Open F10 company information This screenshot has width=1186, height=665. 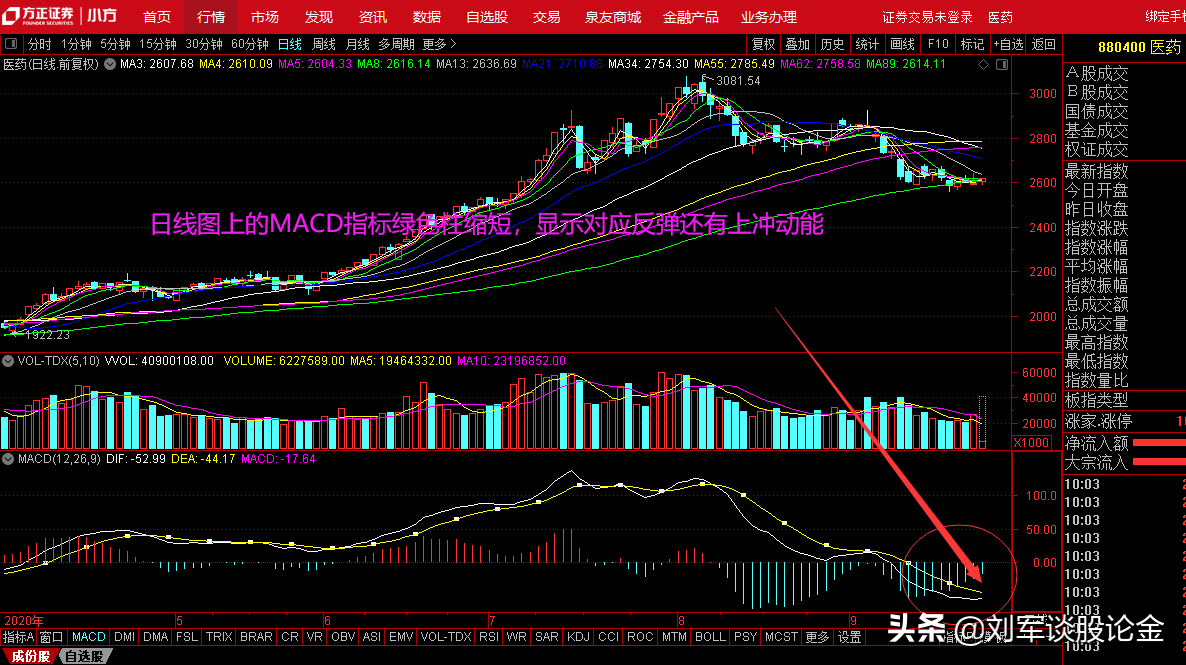[938, 45]
